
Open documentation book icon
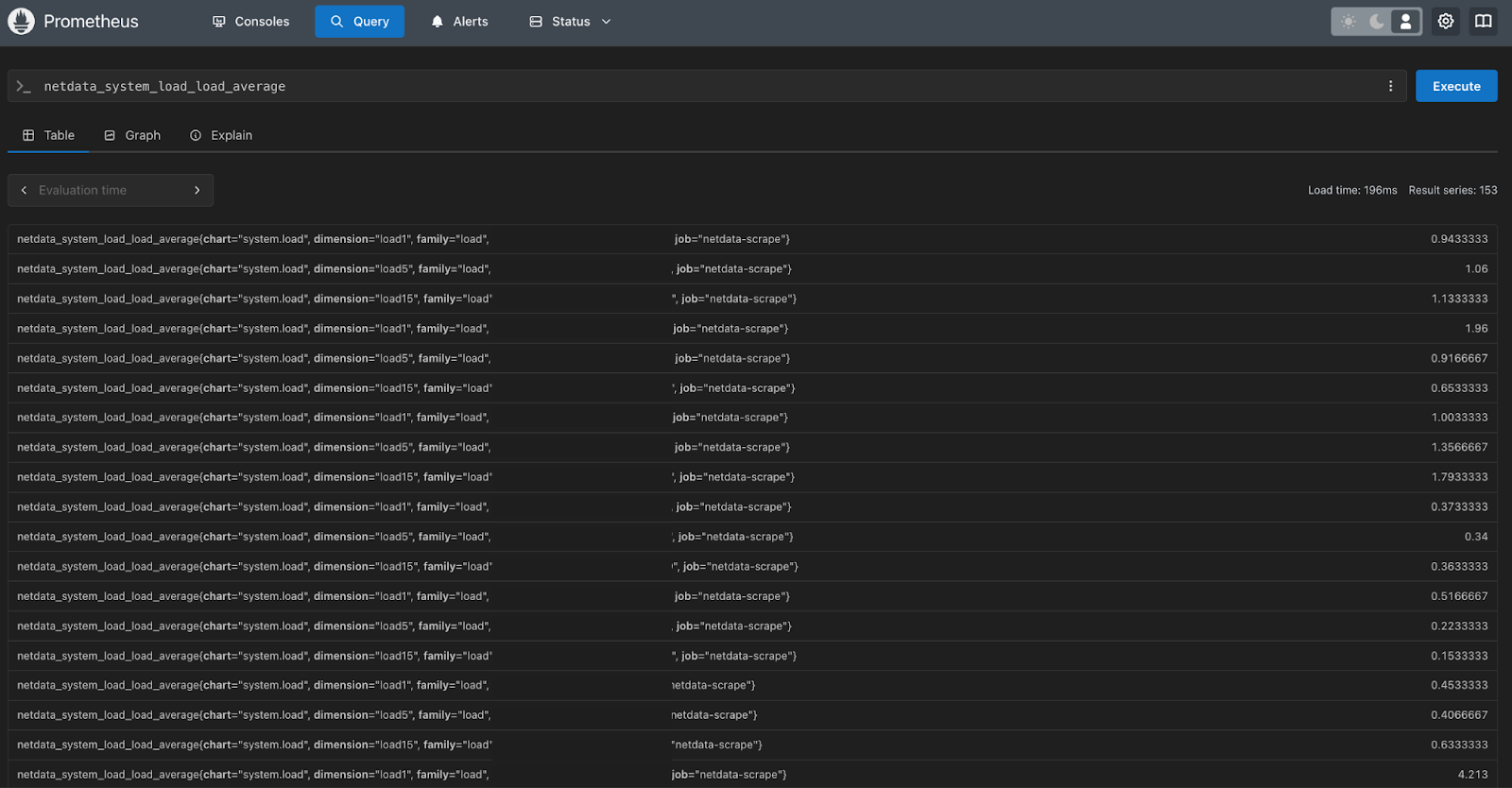[x=1484, y=22]
